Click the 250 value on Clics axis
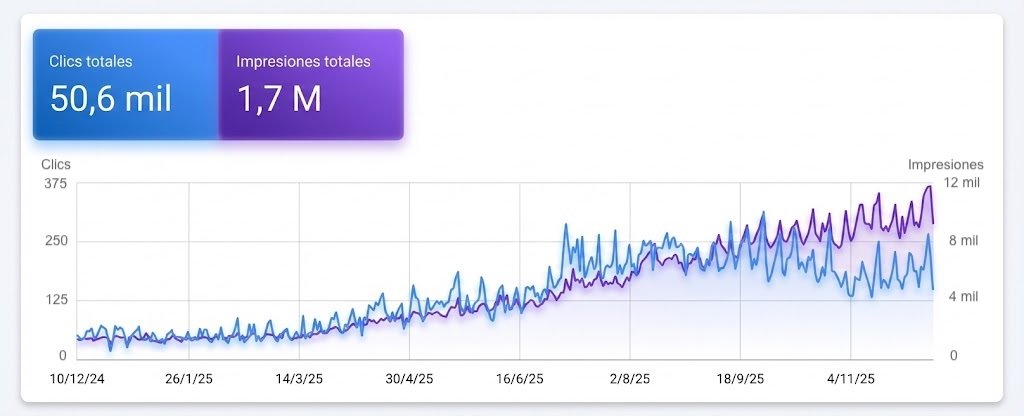This screenshot has height=416, width=1024. tap(55, 241)
